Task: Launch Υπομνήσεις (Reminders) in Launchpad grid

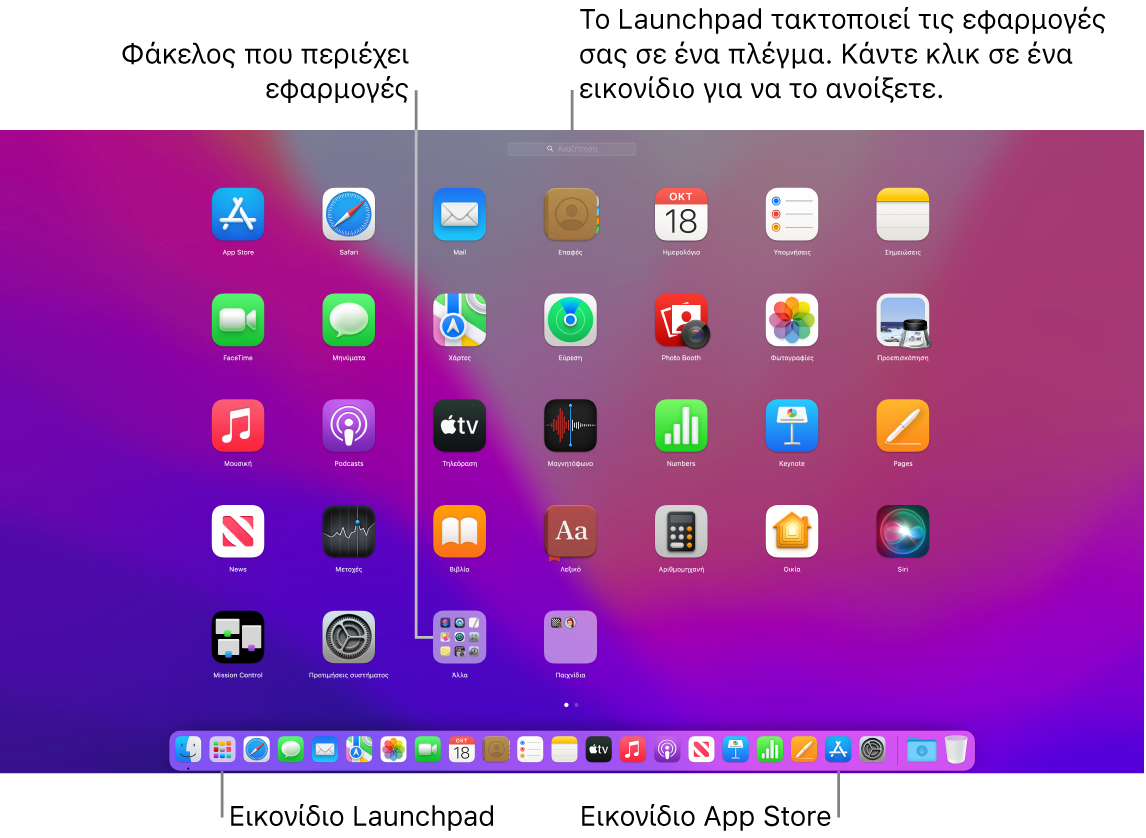Action: [792, 214]
